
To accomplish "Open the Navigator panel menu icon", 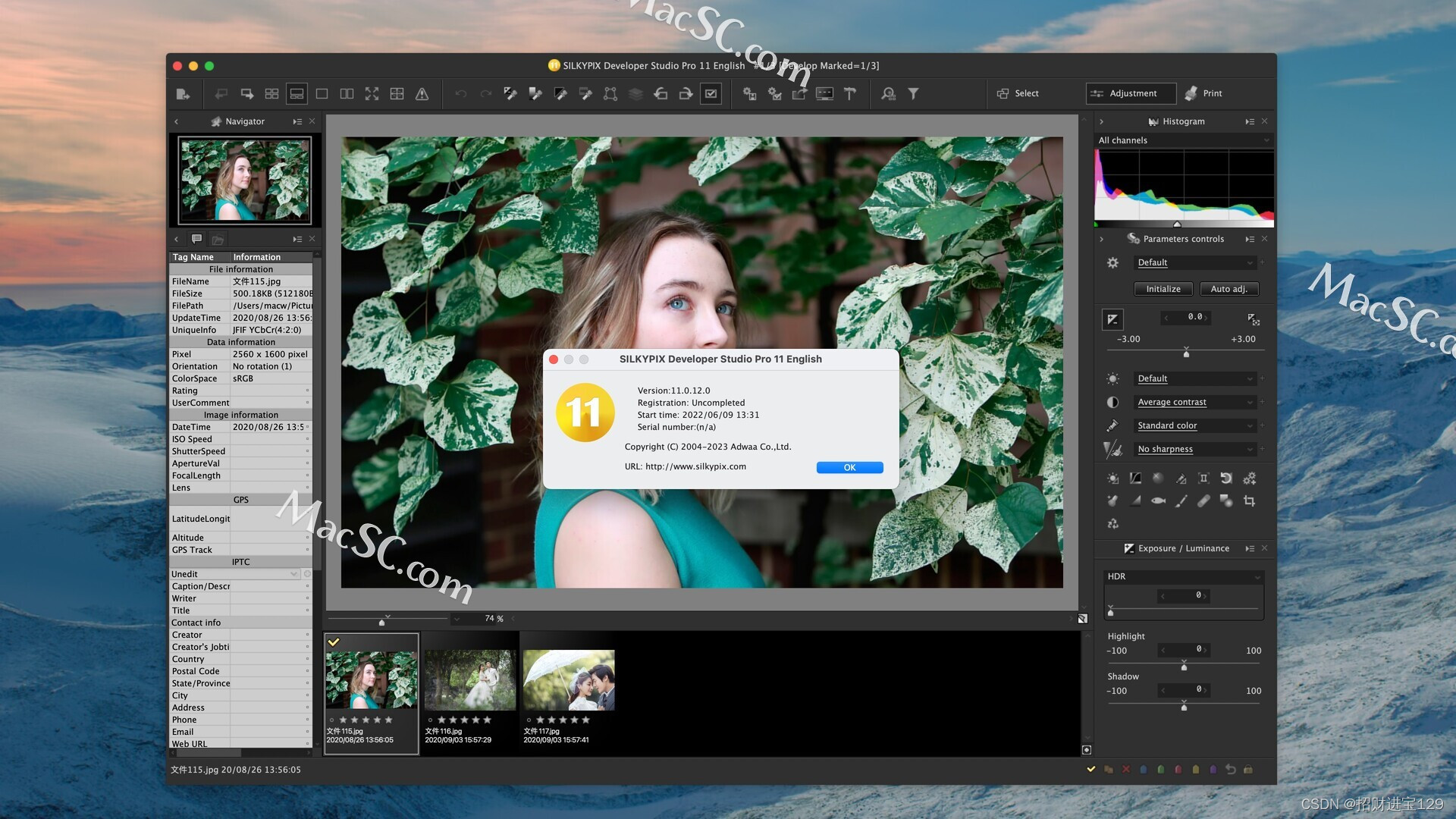I will [x=297, y=121].
